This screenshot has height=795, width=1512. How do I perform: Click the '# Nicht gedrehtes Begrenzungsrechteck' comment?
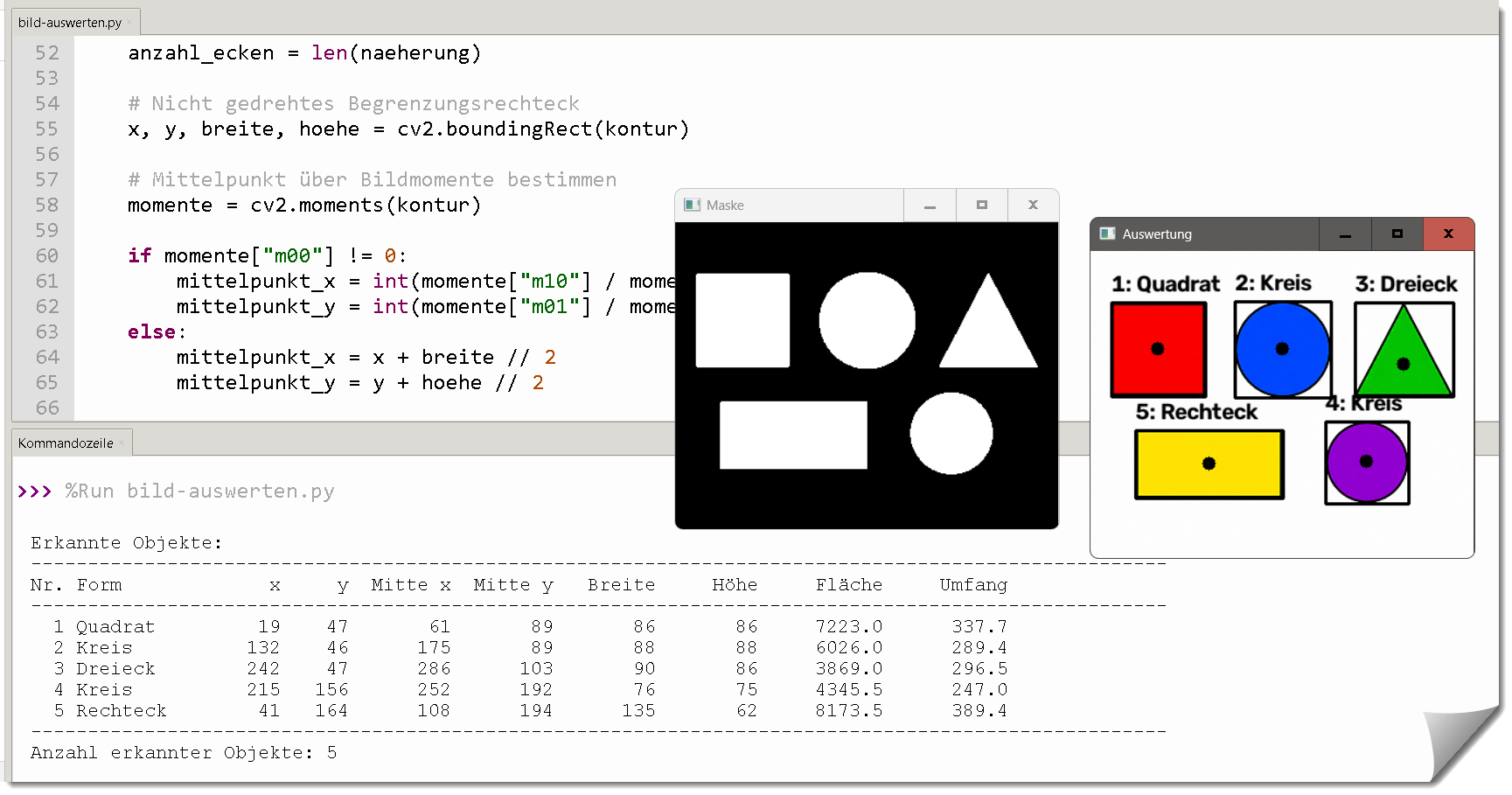tap(353, 104)
